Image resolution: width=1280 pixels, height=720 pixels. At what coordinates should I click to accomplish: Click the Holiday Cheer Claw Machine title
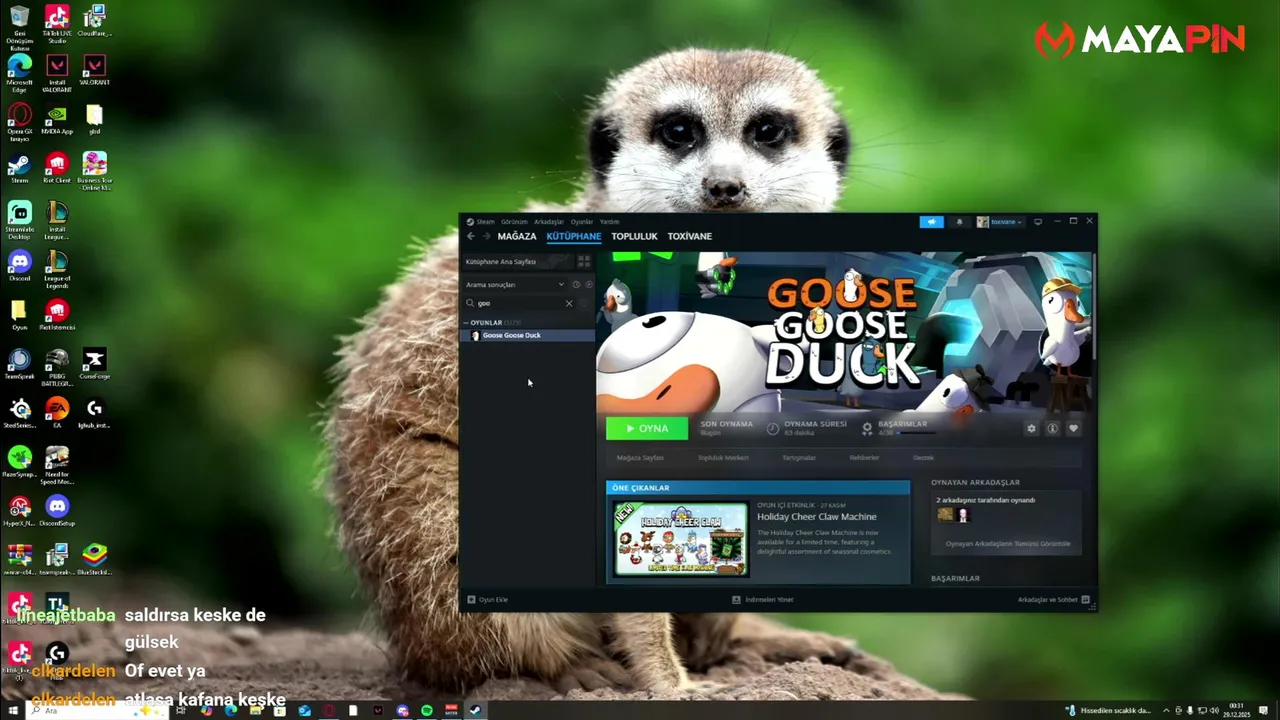pos(816,517)
